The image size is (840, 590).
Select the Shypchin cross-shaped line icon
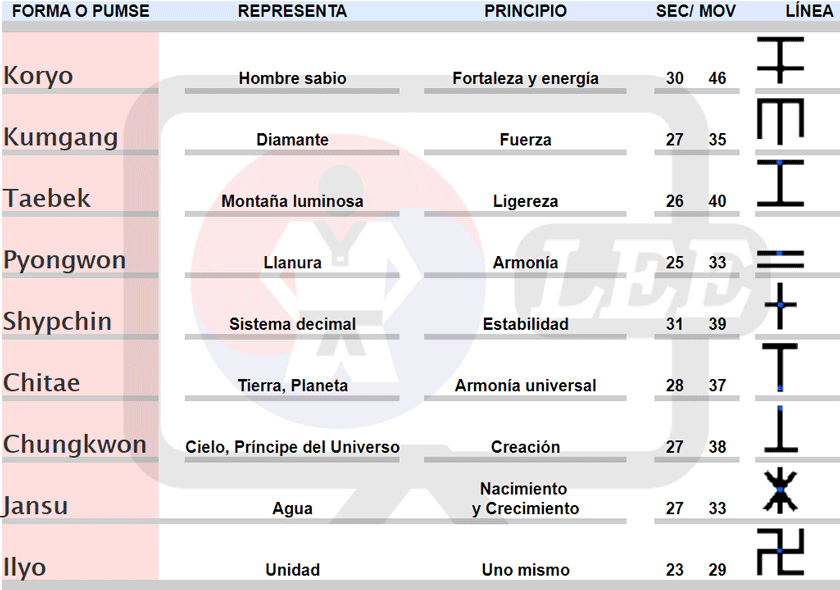(780, 305)
